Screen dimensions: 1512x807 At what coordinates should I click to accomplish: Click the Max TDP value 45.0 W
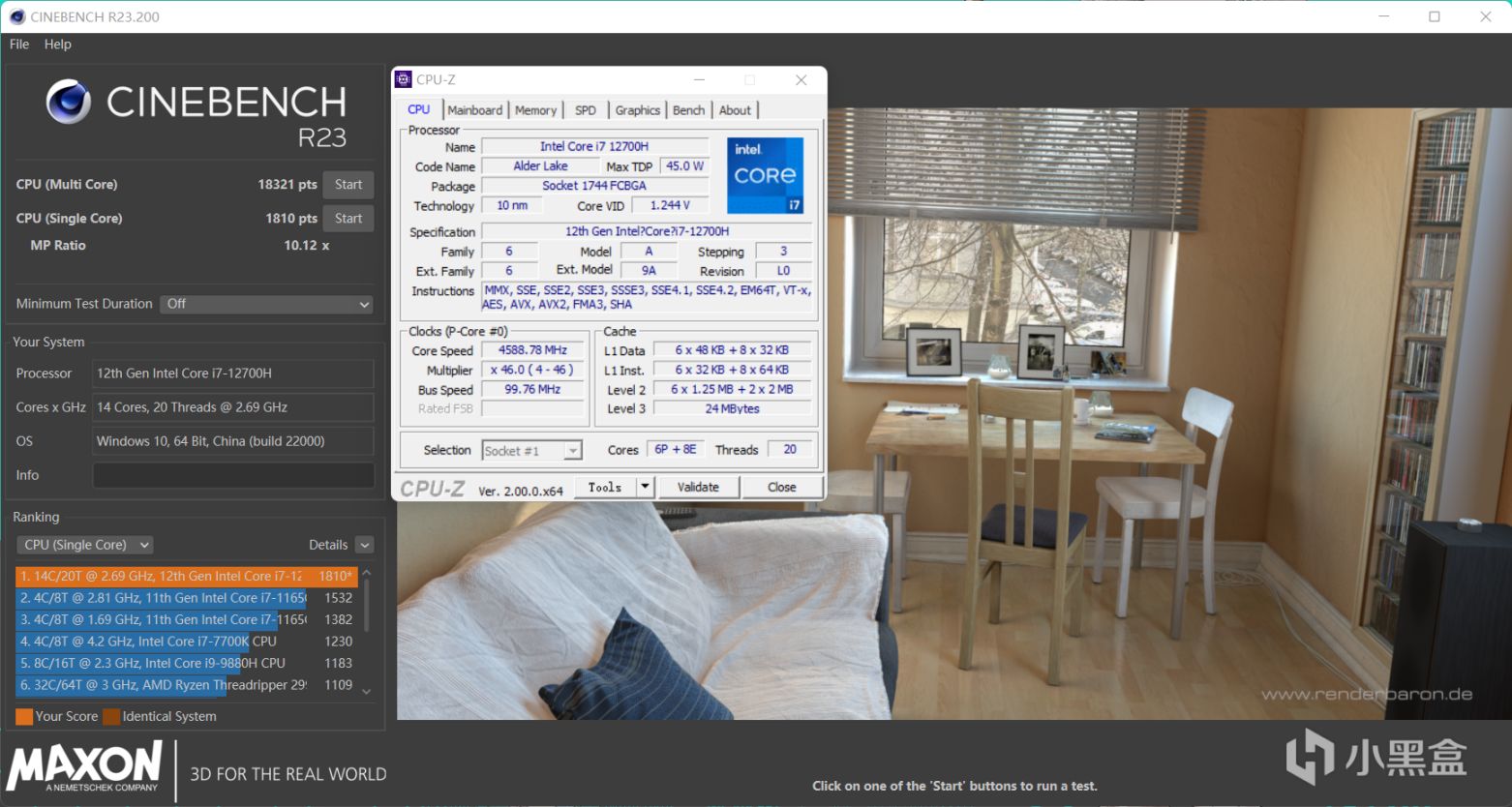pos(684,166)
